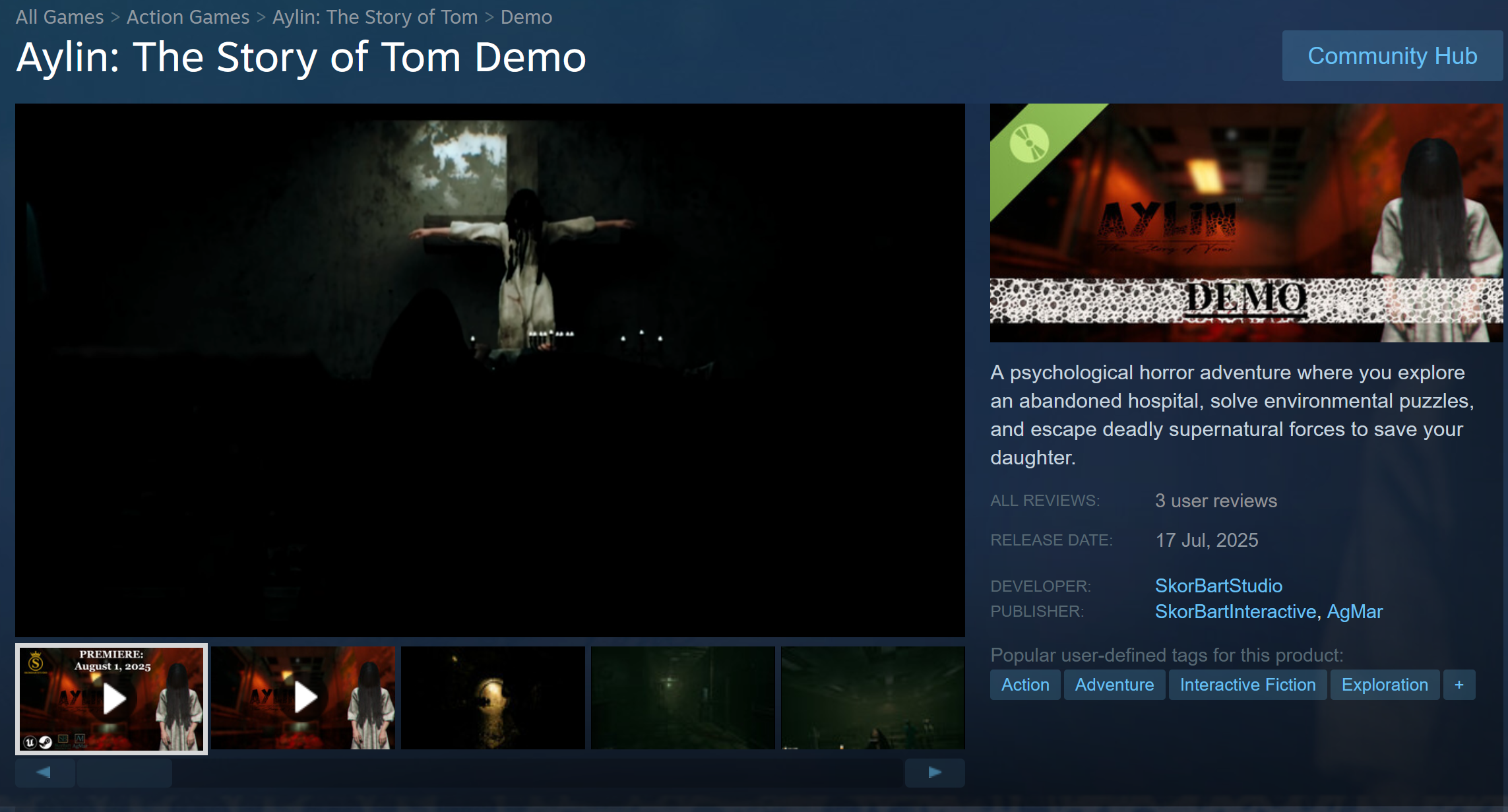Open 'Aylin: The Story of Tom' breadcrumb
This screenshot has width=1508, height=812.
[375, 16]
